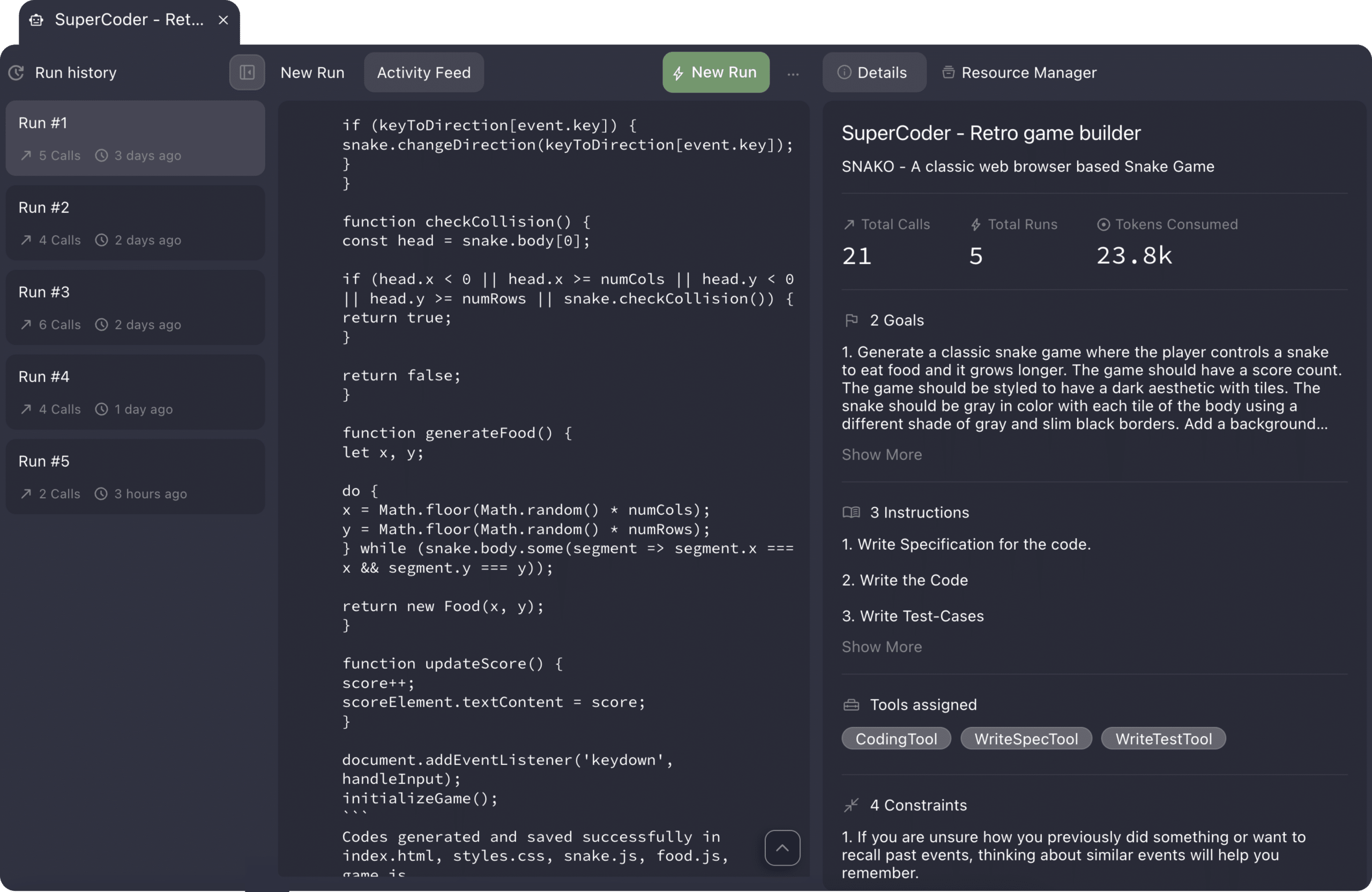Viewport: 1372px width, 892px height.
Task: Select the WriteSpecTool chip
Action: [x=1026, y=738]
